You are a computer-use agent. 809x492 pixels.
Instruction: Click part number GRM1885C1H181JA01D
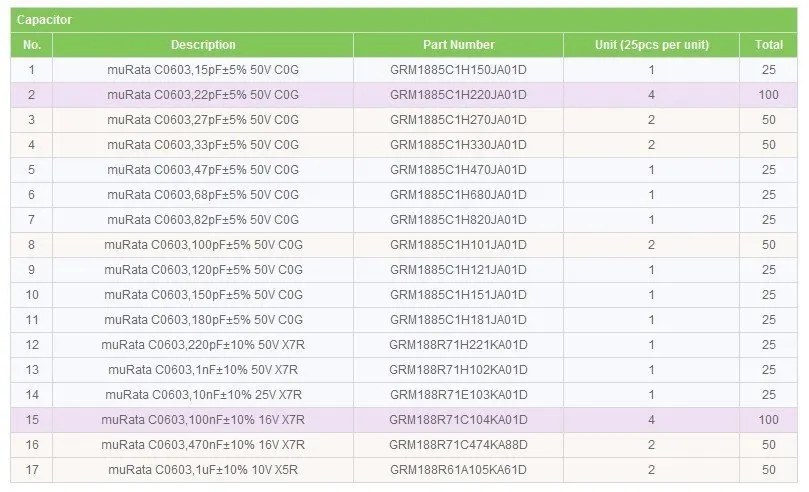tap(458, 320)
